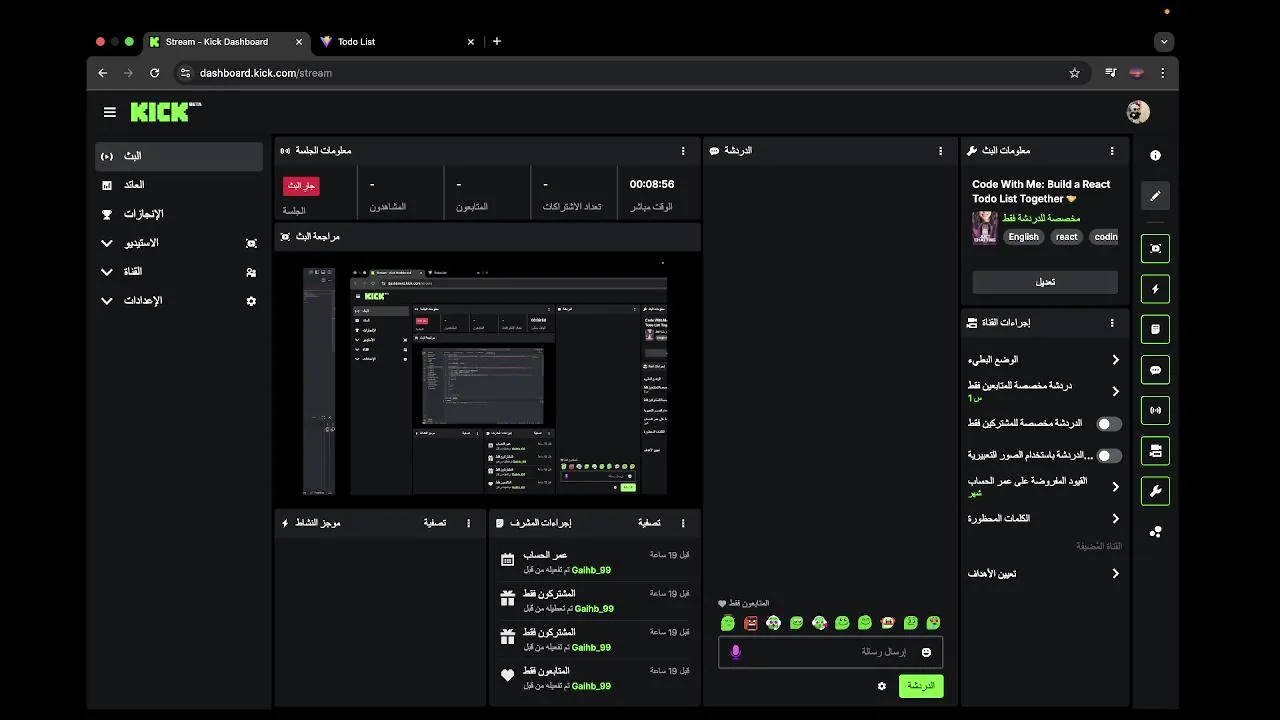Image resolution: width=1280 pixels, height=720 pixels.
Task: Open account age restriction setting chevron
Action: tap(1115, 487)
